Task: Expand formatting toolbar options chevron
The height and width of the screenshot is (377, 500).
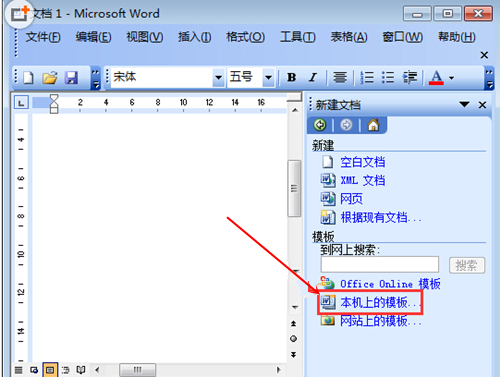Action: click(489, 79)
